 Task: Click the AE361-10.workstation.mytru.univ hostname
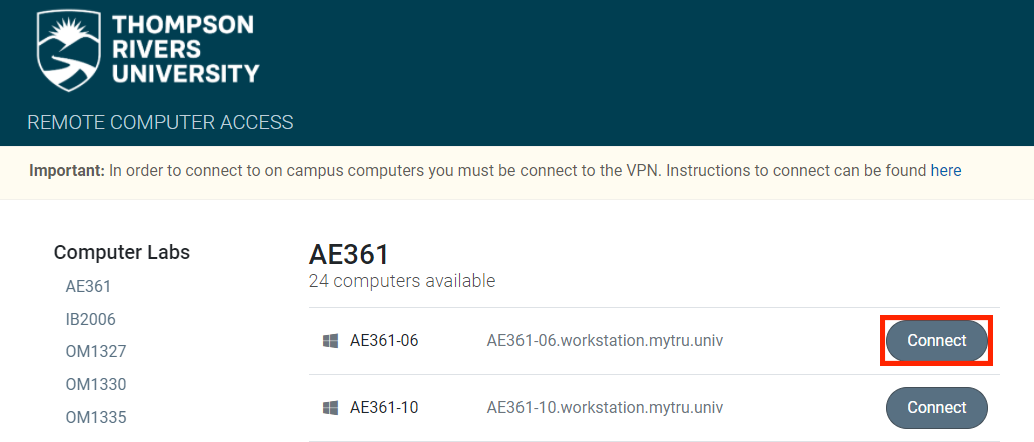[x=605, y=408]
